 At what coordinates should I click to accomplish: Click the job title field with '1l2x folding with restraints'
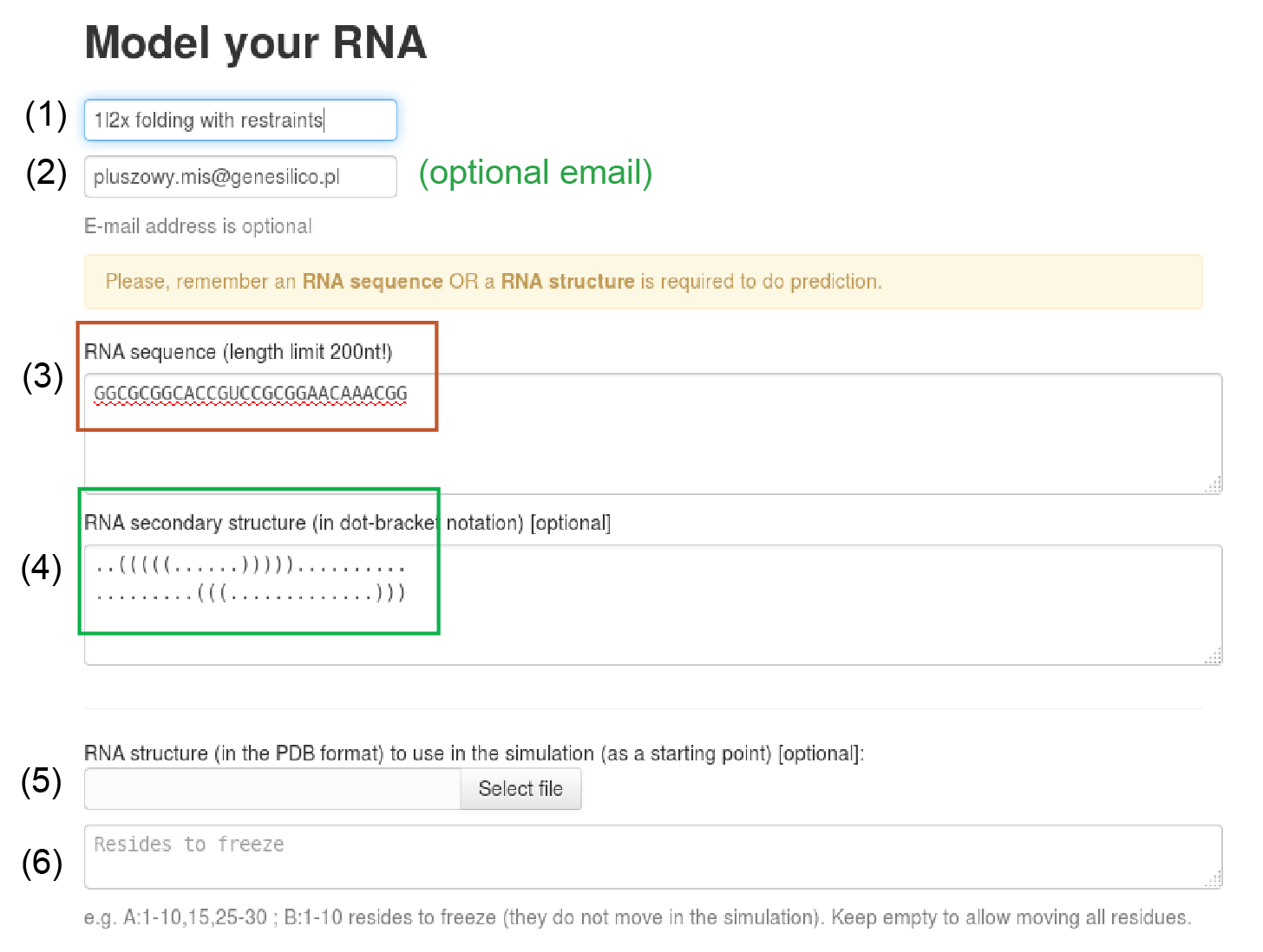click(240, 120)
